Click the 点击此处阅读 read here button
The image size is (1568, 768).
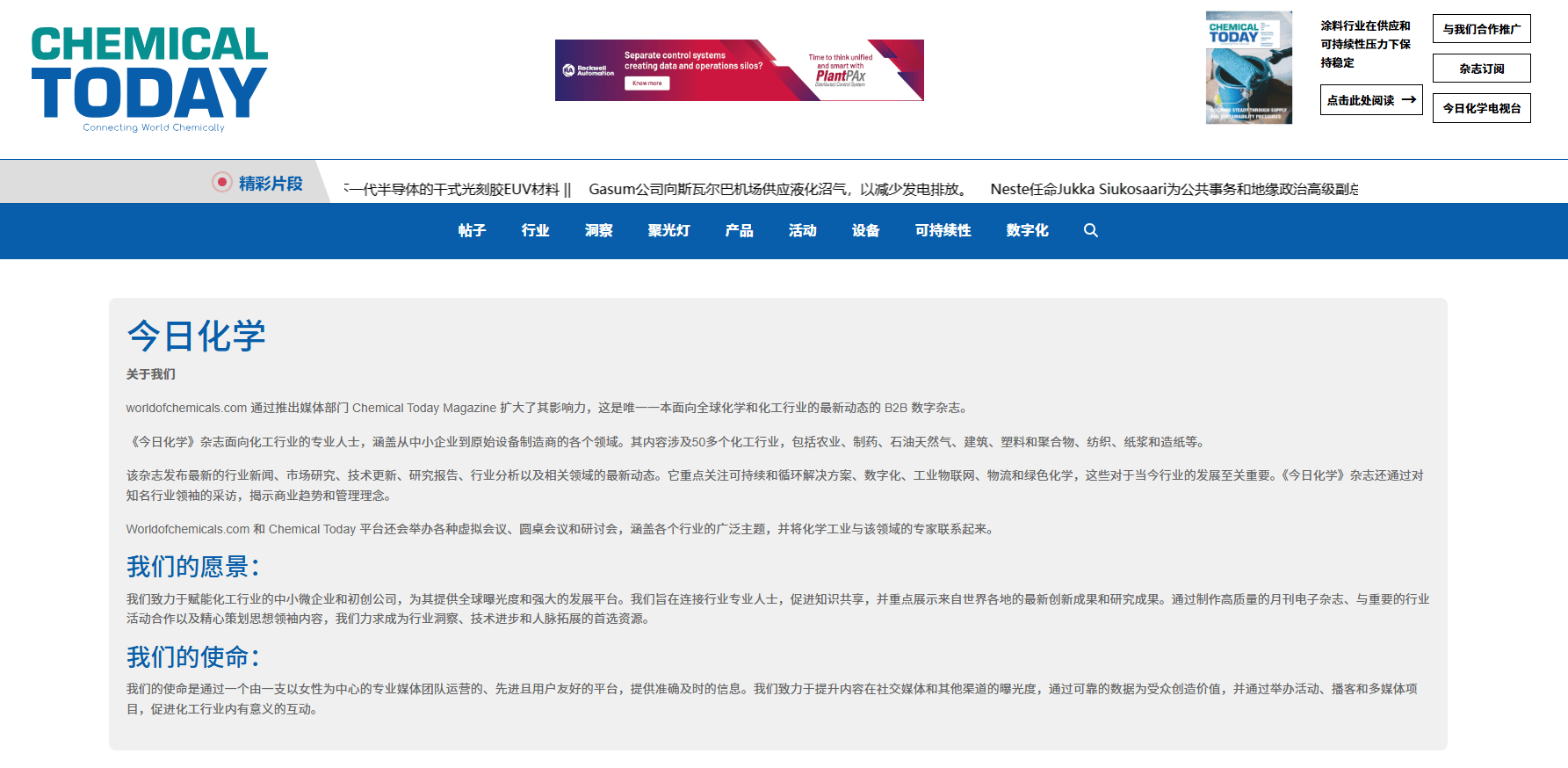[1370, 100]
